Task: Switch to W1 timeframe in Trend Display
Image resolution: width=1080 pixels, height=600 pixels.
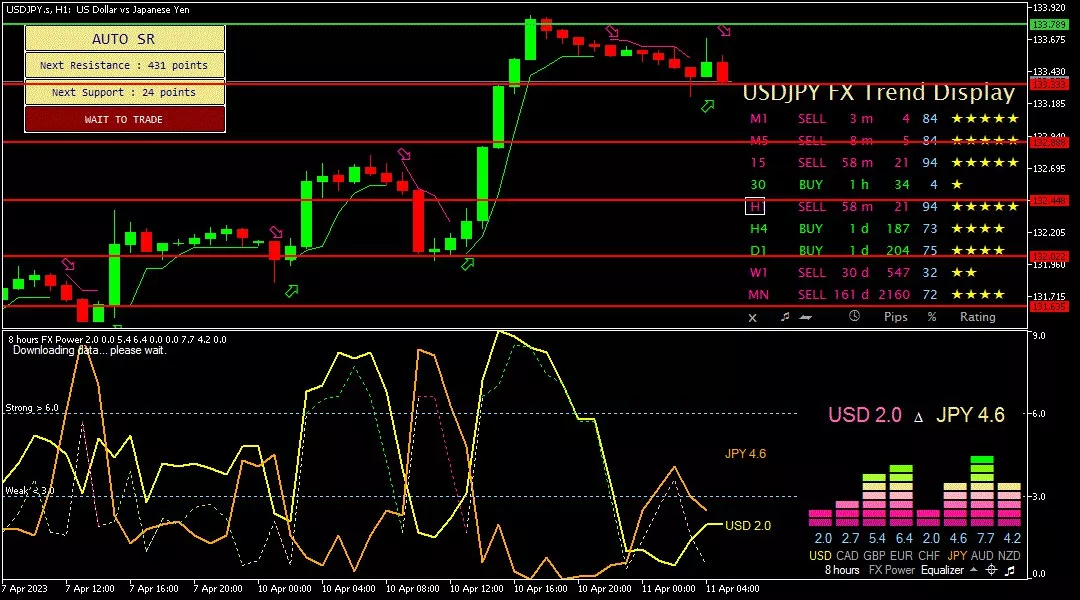Action: pos(758,273)
